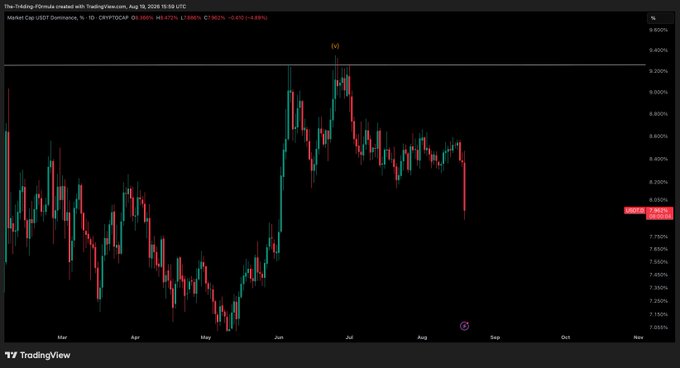Click the Jul label on time axis
Image resolution: width=680 pixels, height=368 pixels.
(x=349, y=337)
